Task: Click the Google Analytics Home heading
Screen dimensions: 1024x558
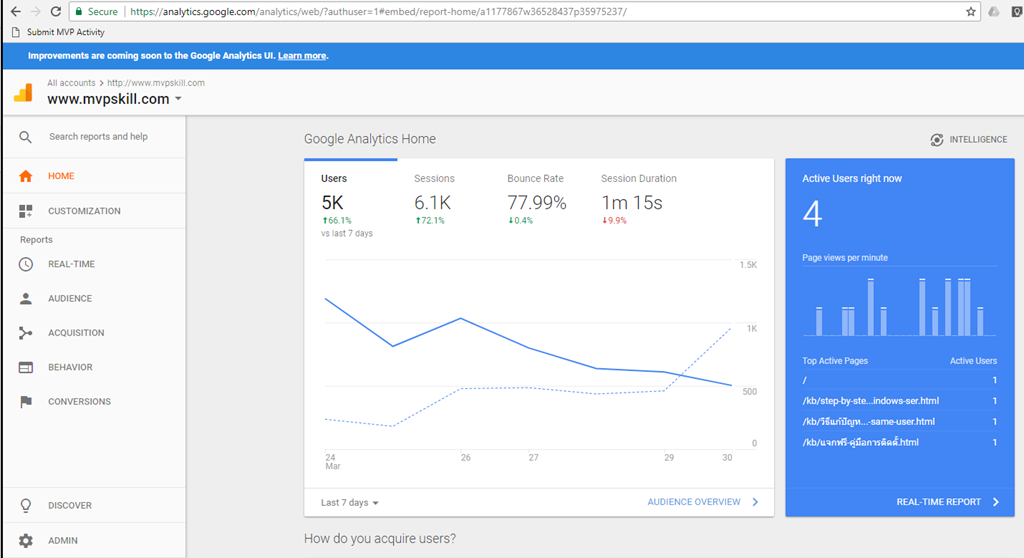Action: coord(370,139)
